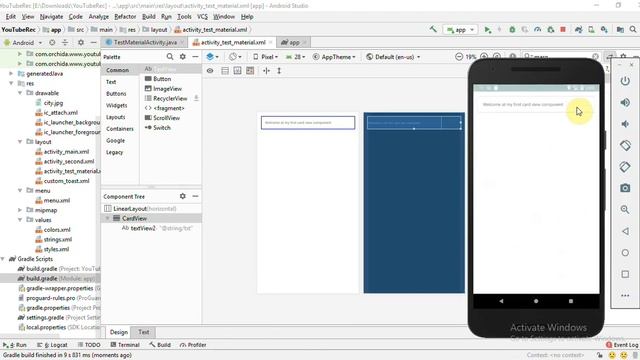Click emulator Rotate Left icon
This screenshot has width=640, height=360.
[625, 145]
